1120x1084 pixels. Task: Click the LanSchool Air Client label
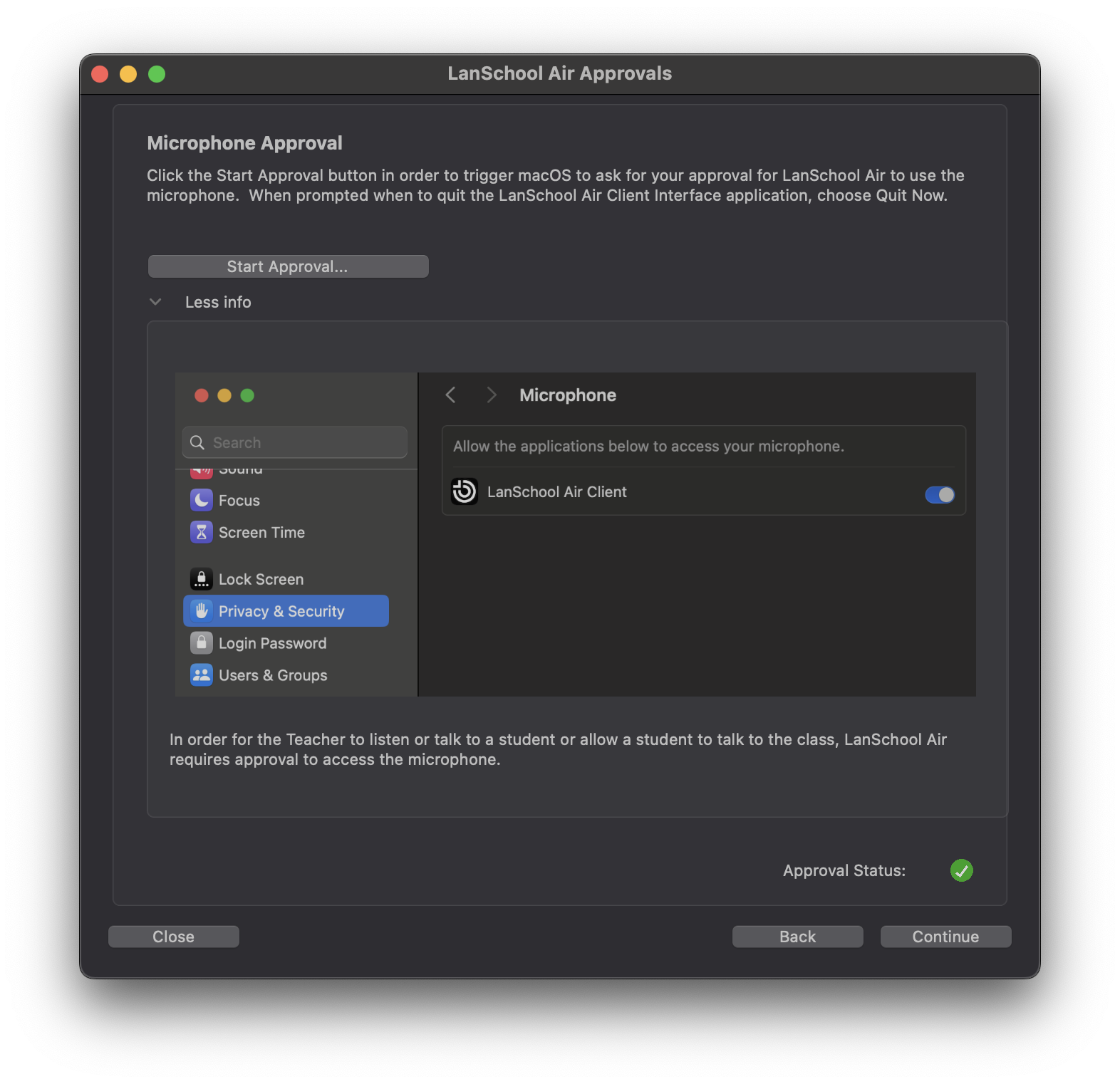[557, 492]
